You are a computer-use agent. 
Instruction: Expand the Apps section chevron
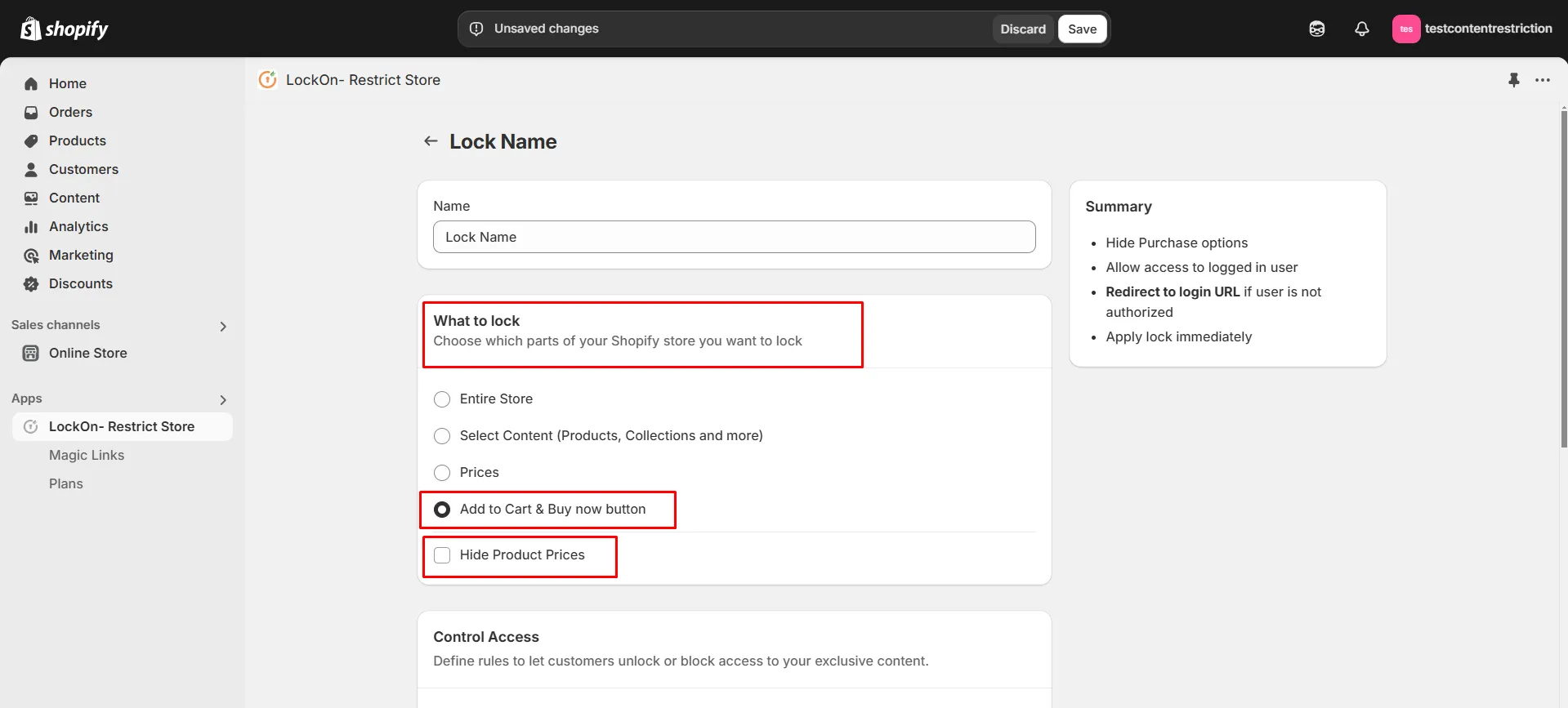[x=223, y=400]
